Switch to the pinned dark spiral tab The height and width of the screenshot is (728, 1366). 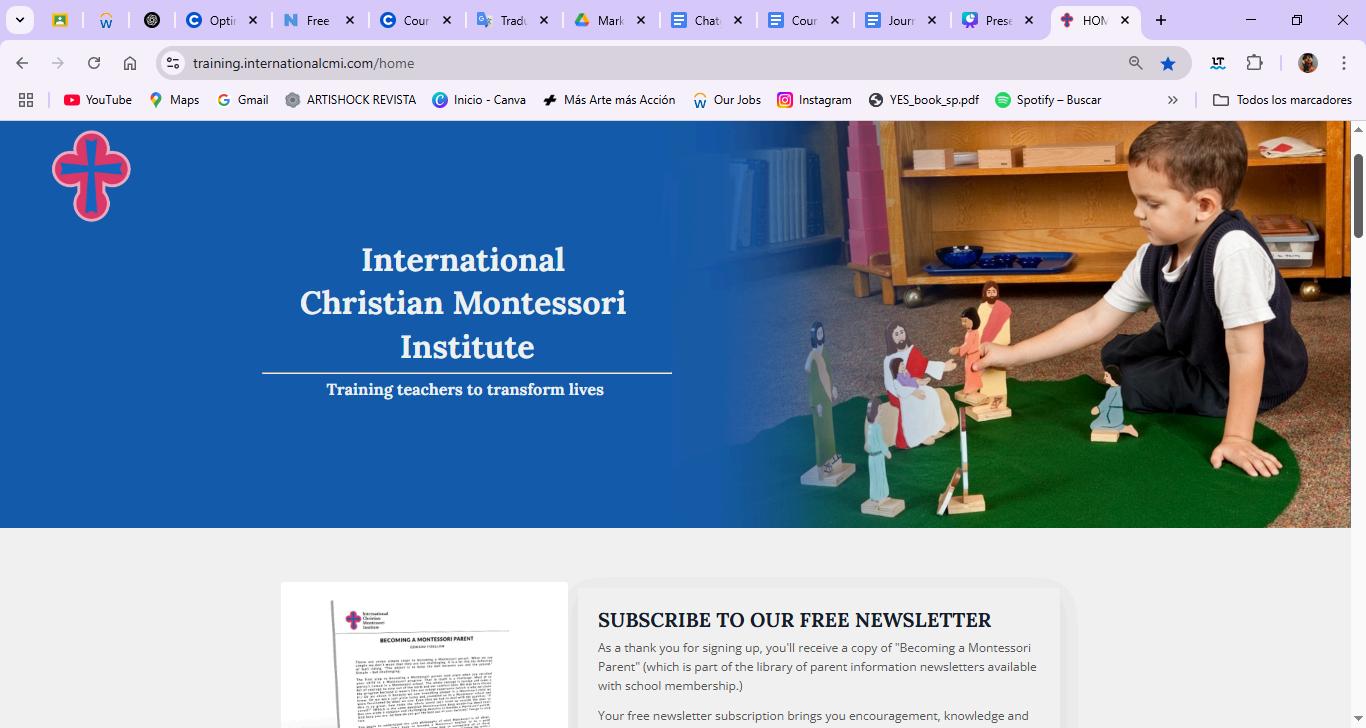152,20
